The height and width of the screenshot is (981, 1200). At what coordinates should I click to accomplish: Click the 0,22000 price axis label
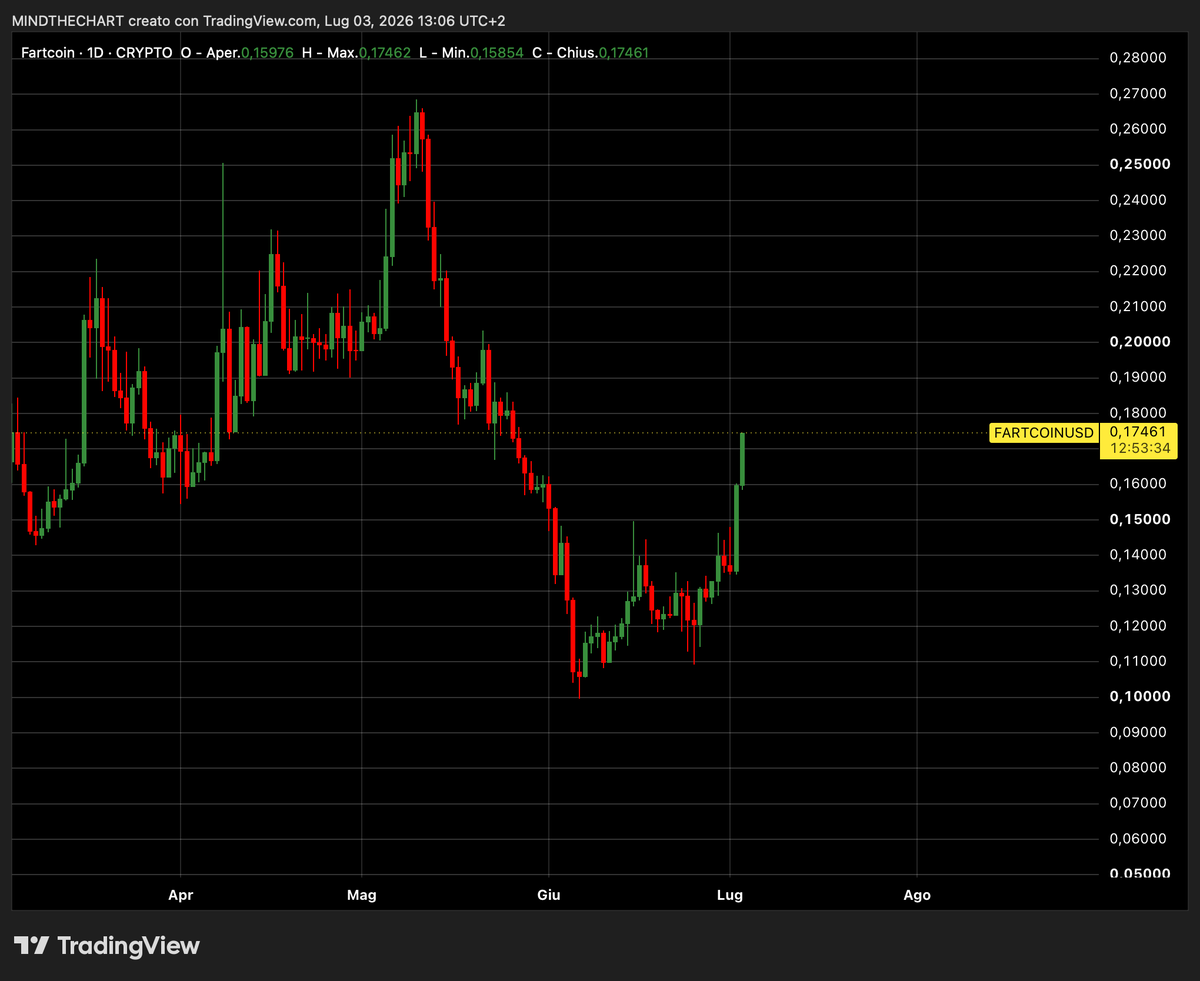coord(1138,271)
